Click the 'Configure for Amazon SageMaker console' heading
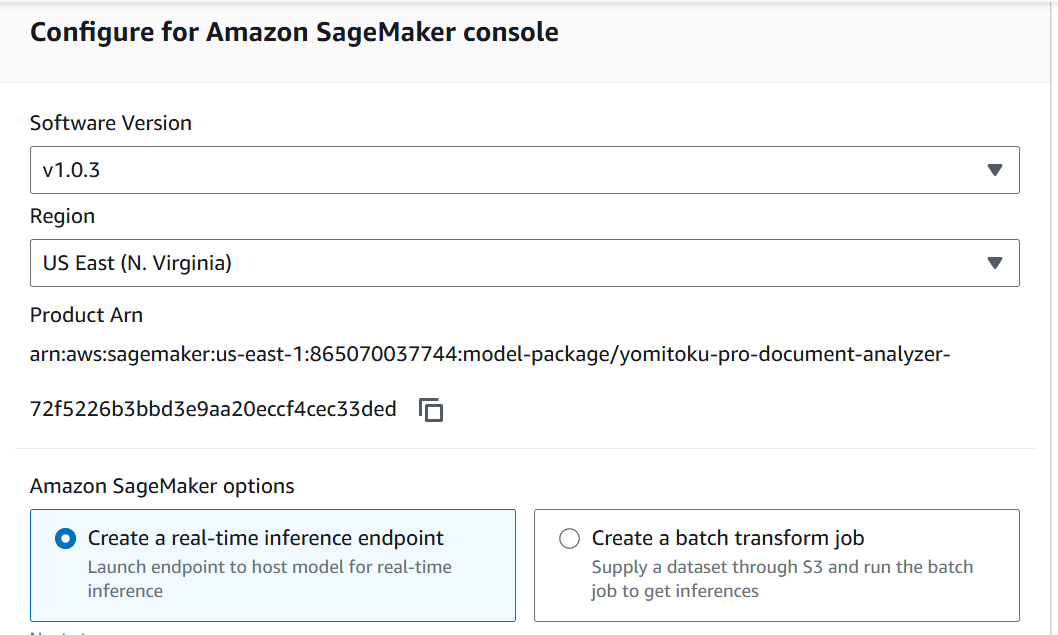The width and height of the screenshot is (1058, 635). (295, 32)
